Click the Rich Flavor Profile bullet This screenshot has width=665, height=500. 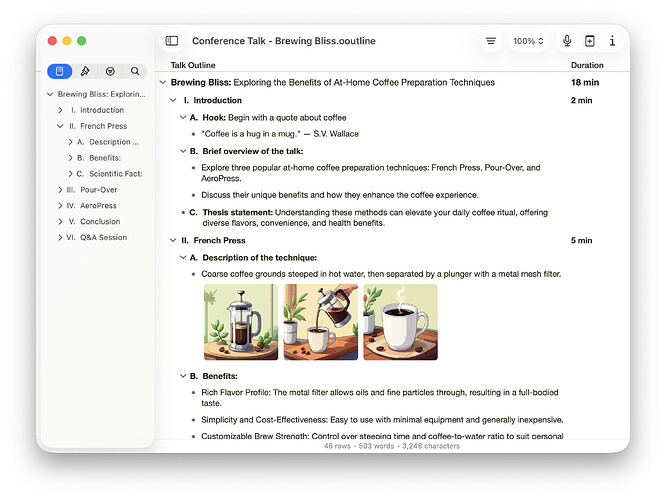coord(380,398)
